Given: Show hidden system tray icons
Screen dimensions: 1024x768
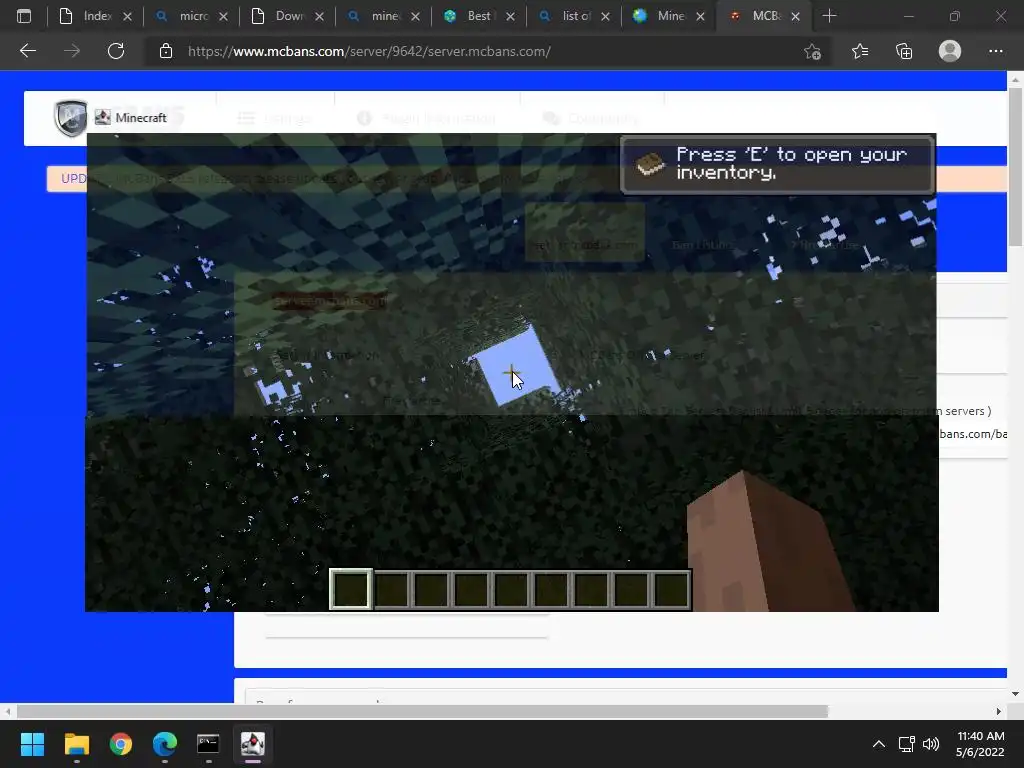Looking at the screenshot, I should point(879,744).
